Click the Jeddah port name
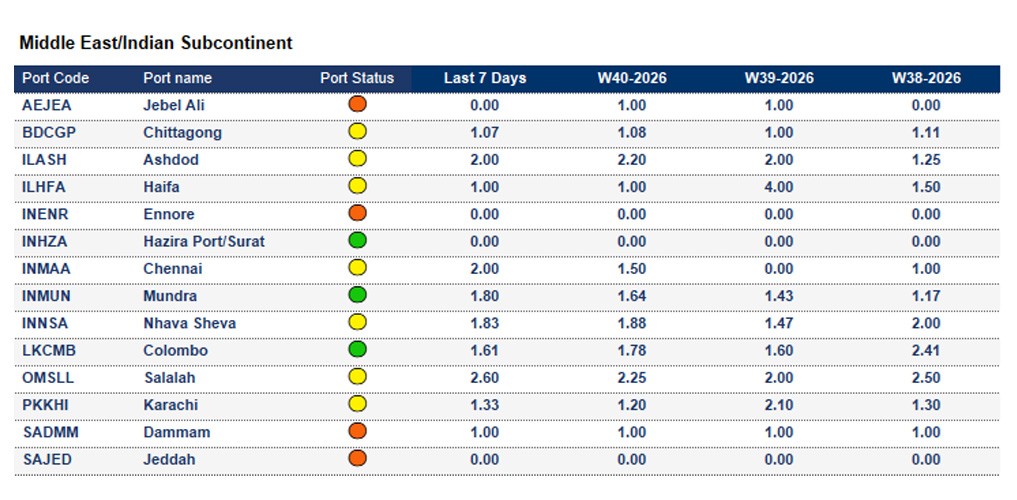Viewport: 1017px width, 500px height. [169, 460]
